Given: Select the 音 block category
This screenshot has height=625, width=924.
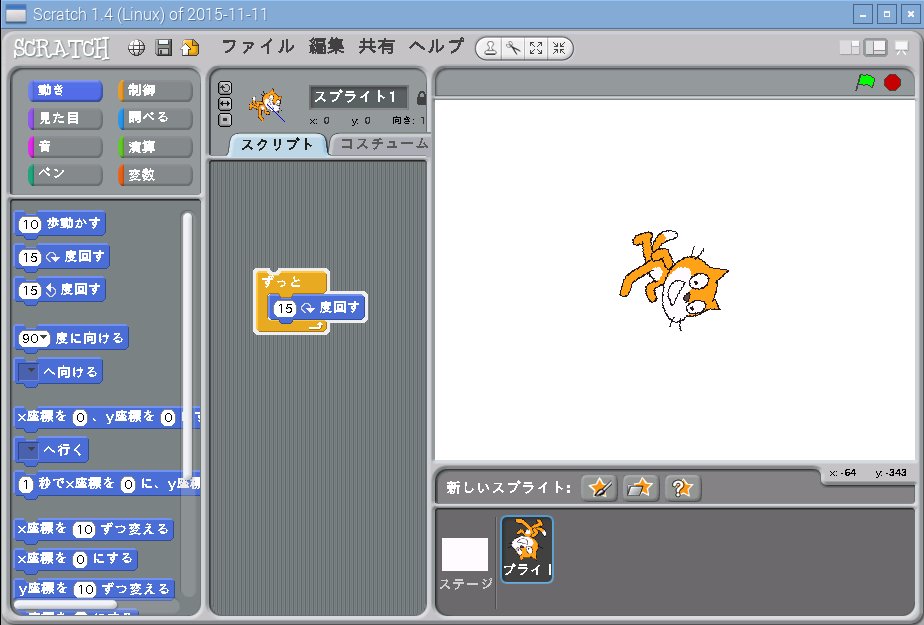Looking at the screenshot, I should [65, 147].
